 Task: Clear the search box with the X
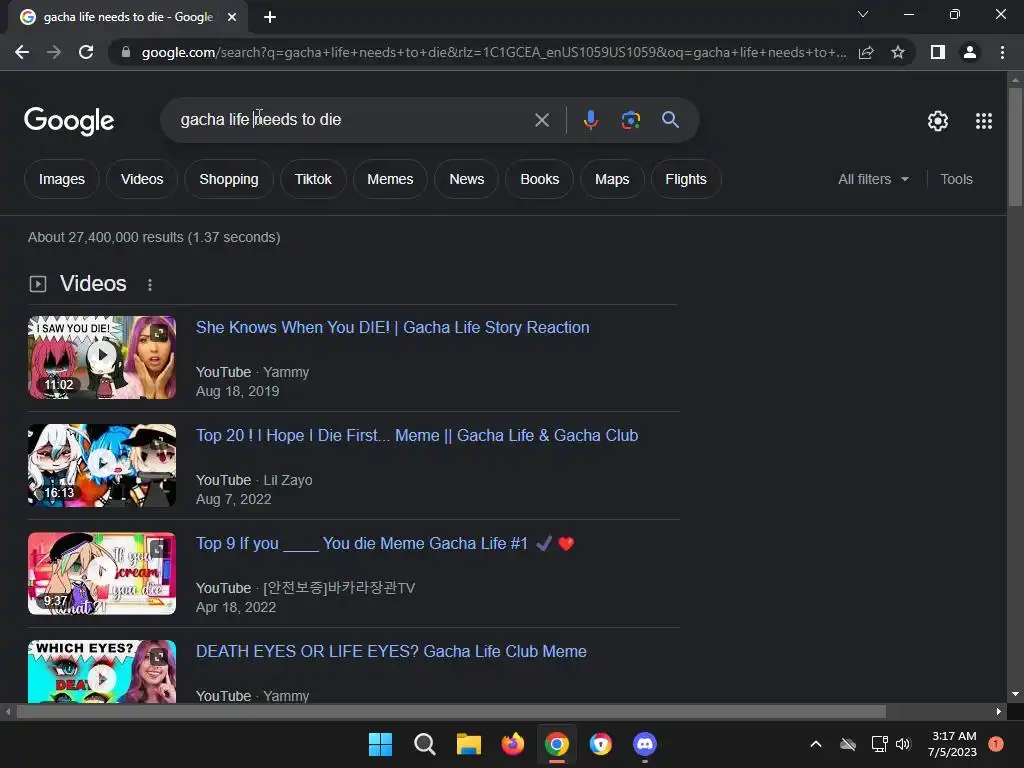coord(542,120)
